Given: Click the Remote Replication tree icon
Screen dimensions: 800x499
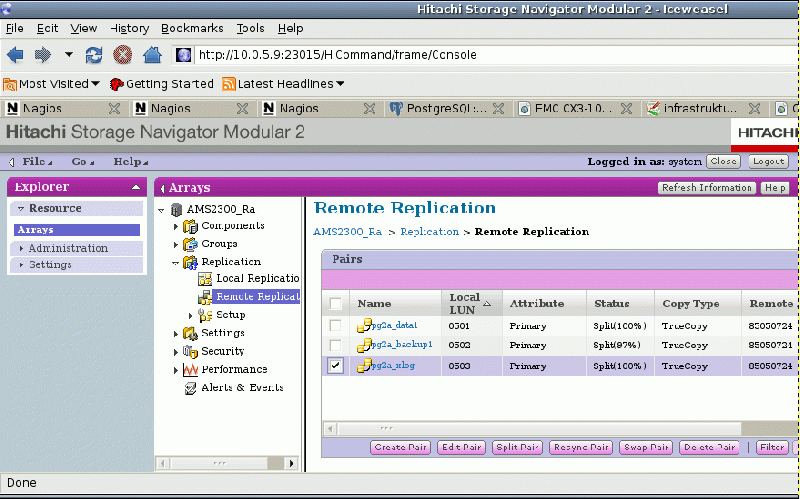Looking at the screenshot, I should (x=205, y=296).
